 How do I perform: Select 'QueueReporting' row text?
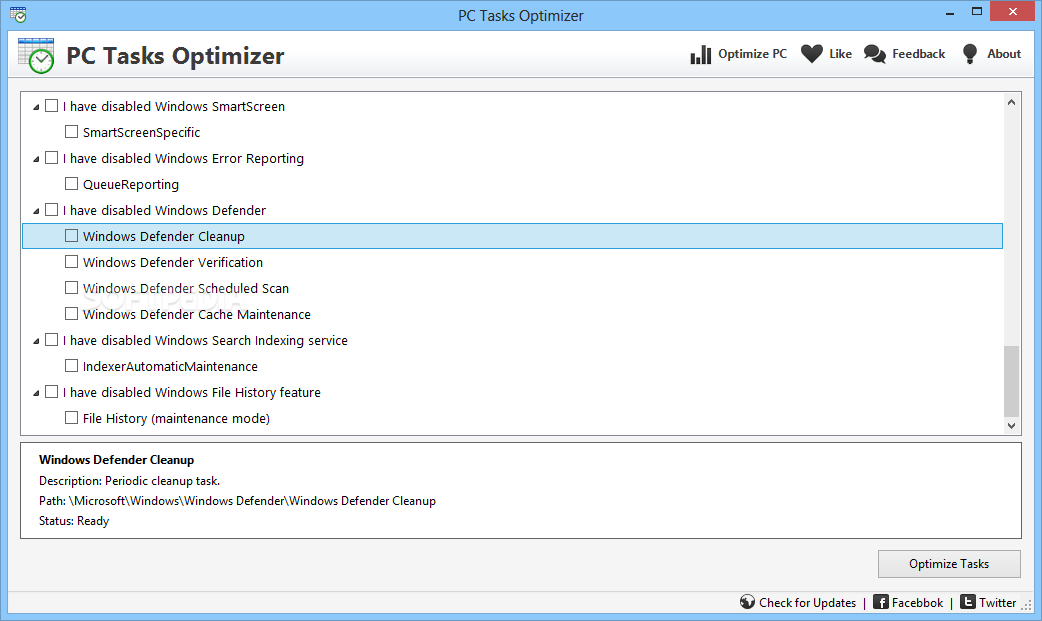click(131, 184)
